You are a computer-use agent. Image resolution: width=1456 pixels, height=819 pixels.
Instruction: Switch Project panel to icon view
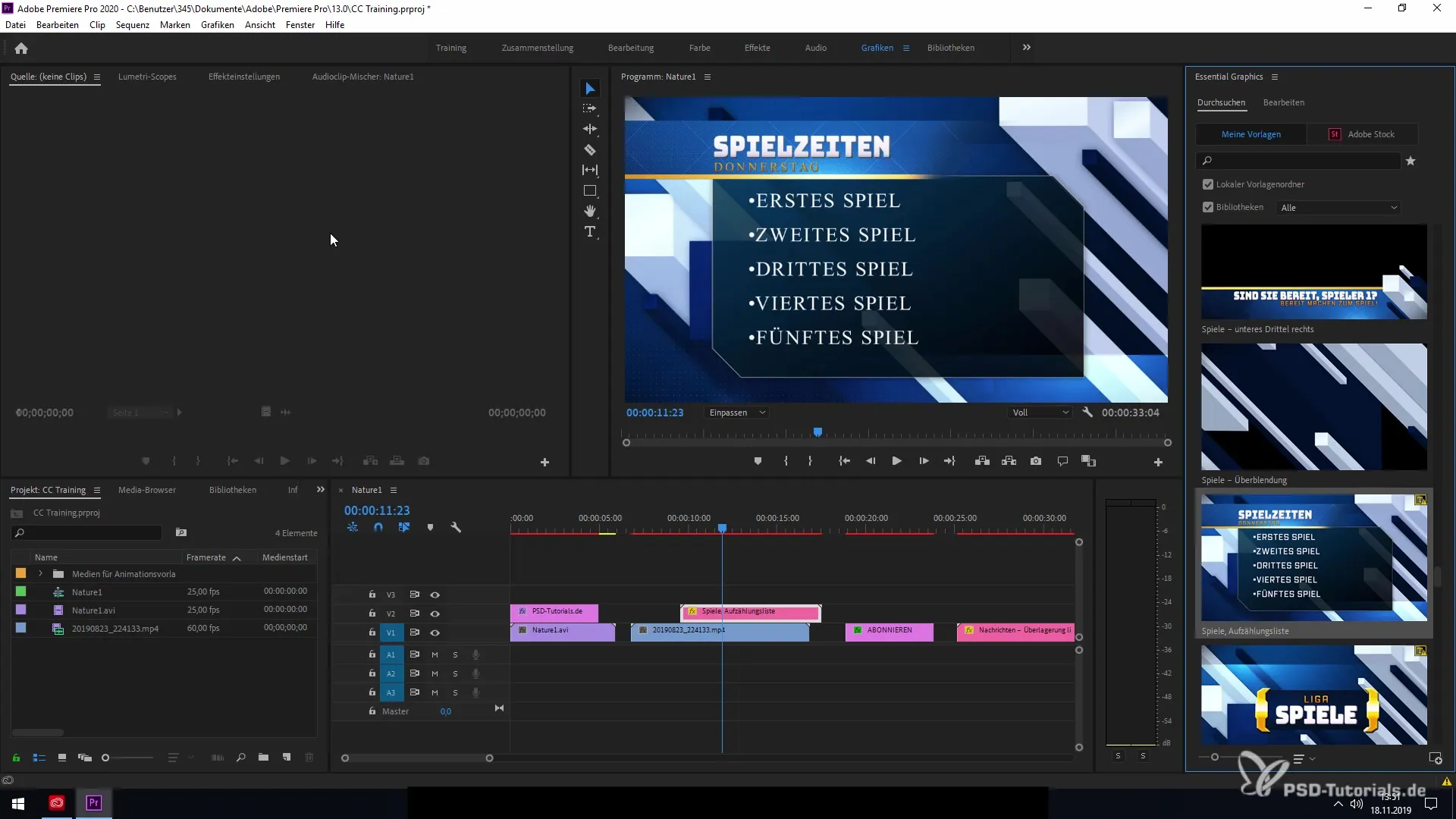(x=62, y=758)
